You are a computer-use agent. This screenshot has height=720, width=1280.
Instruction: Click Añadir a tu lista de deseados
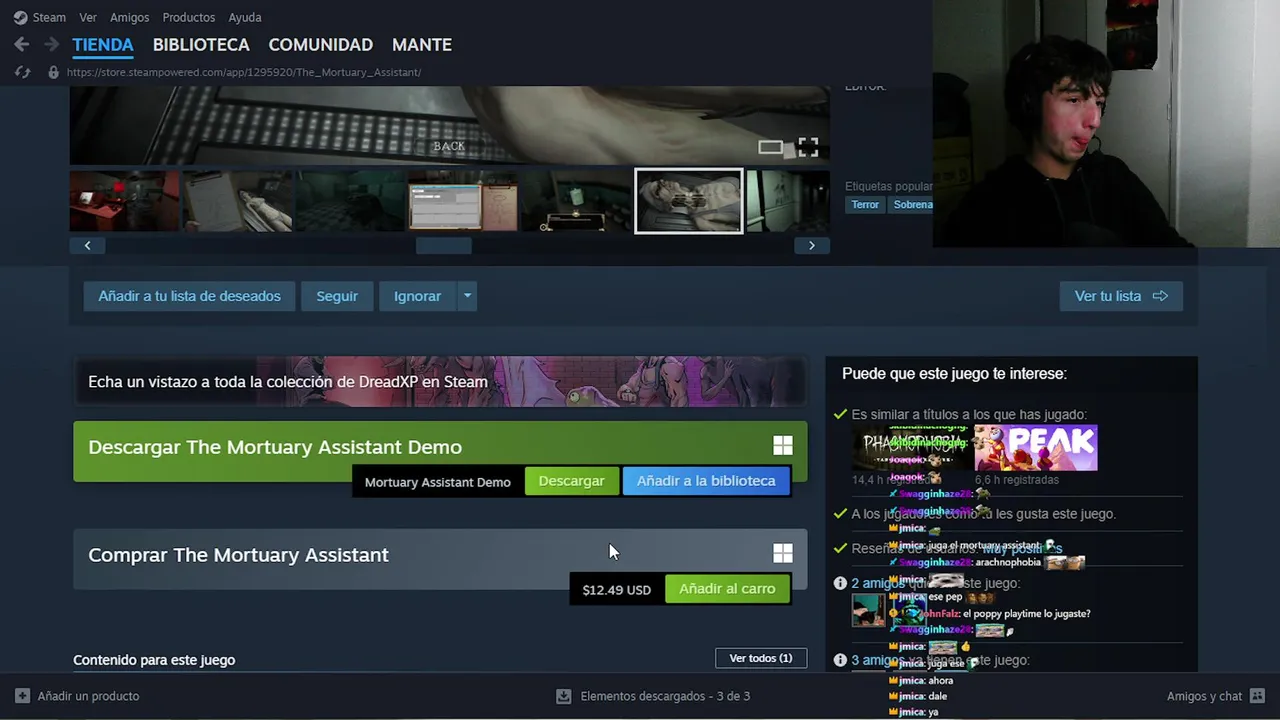pyautogui.click(x=189, y=296)
